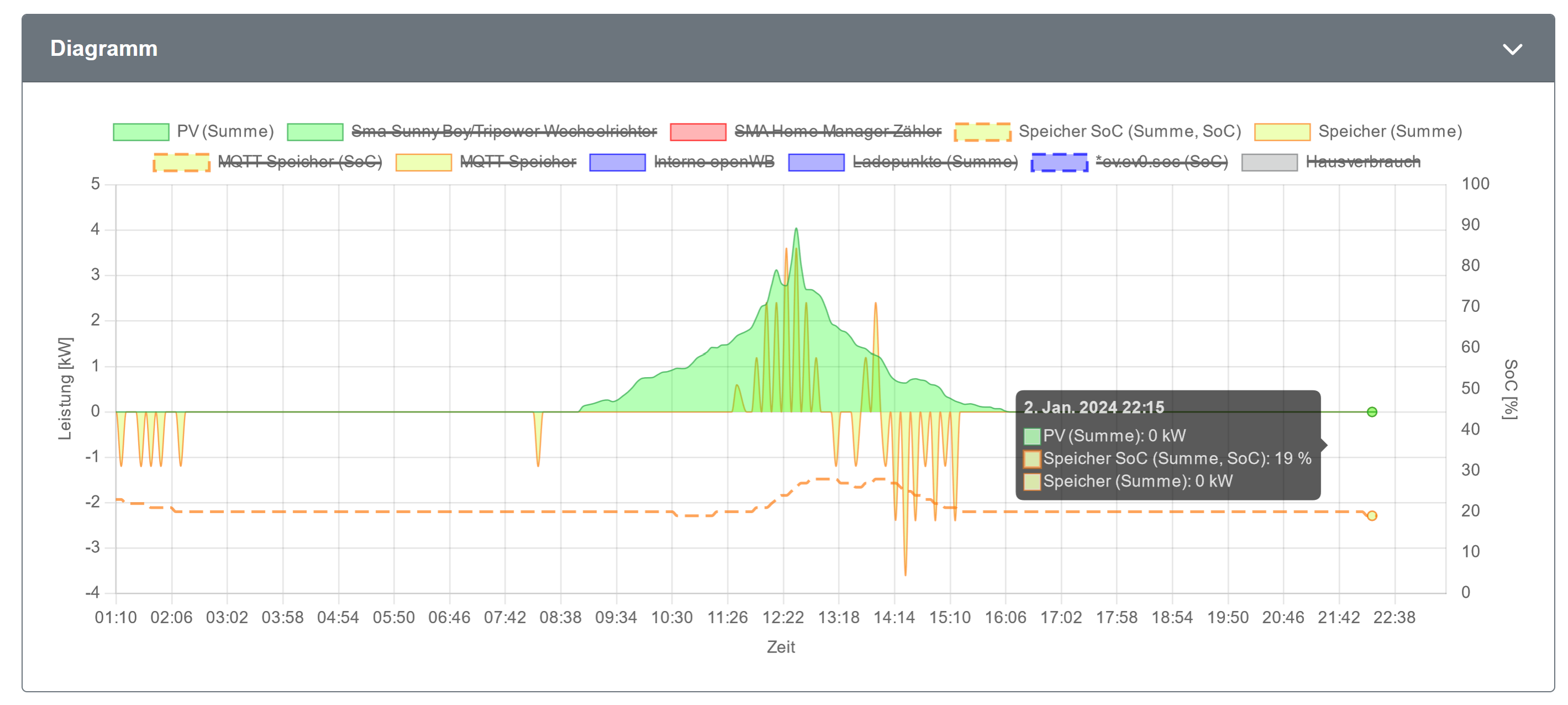The width and height of the screenshot is (1568, 705).
Task: Show the Hausverbrauch series
Action: point(1362,162)
